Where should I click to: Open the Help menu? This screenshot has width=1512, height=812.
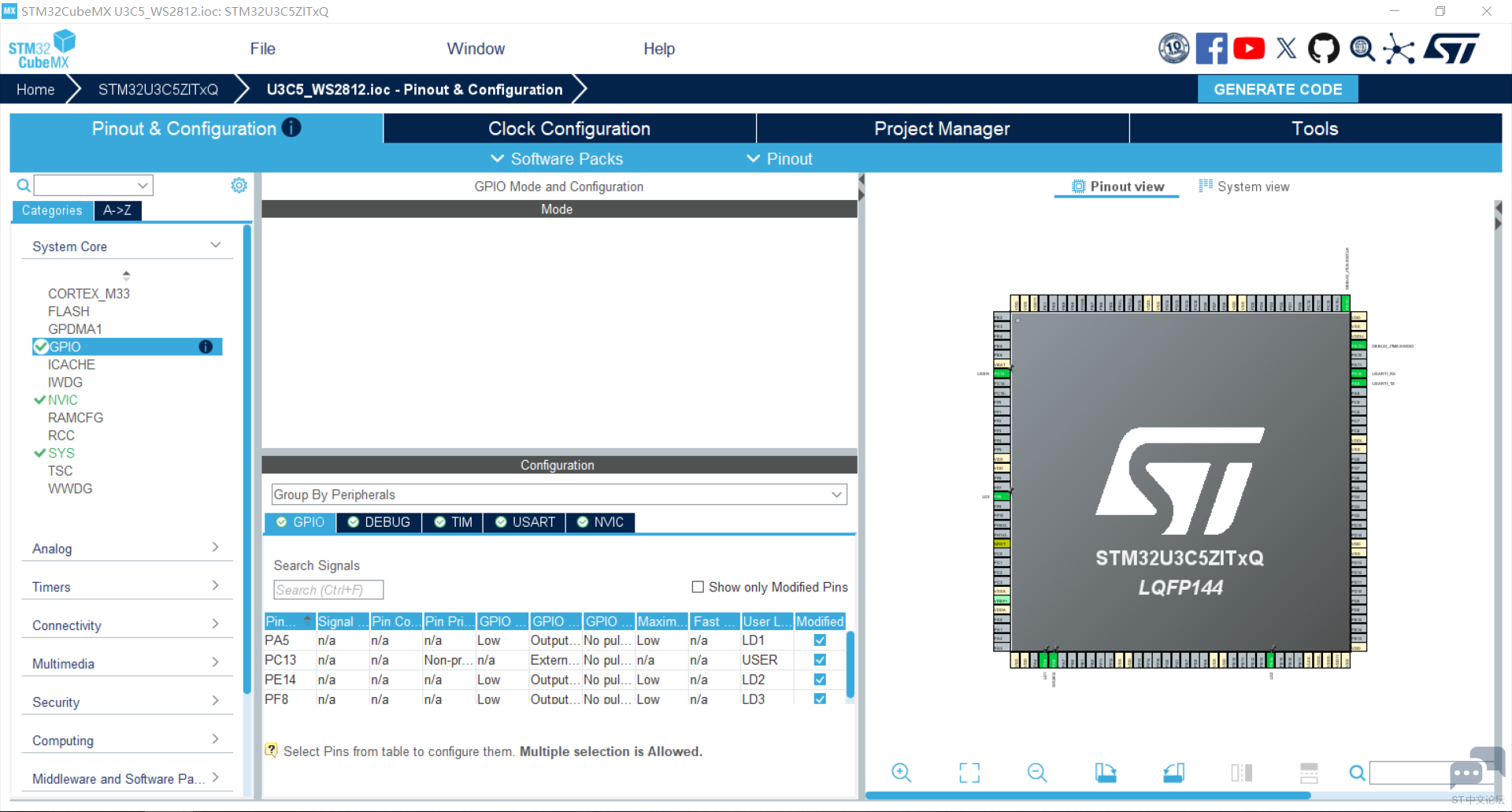click(x=659, y=49)
